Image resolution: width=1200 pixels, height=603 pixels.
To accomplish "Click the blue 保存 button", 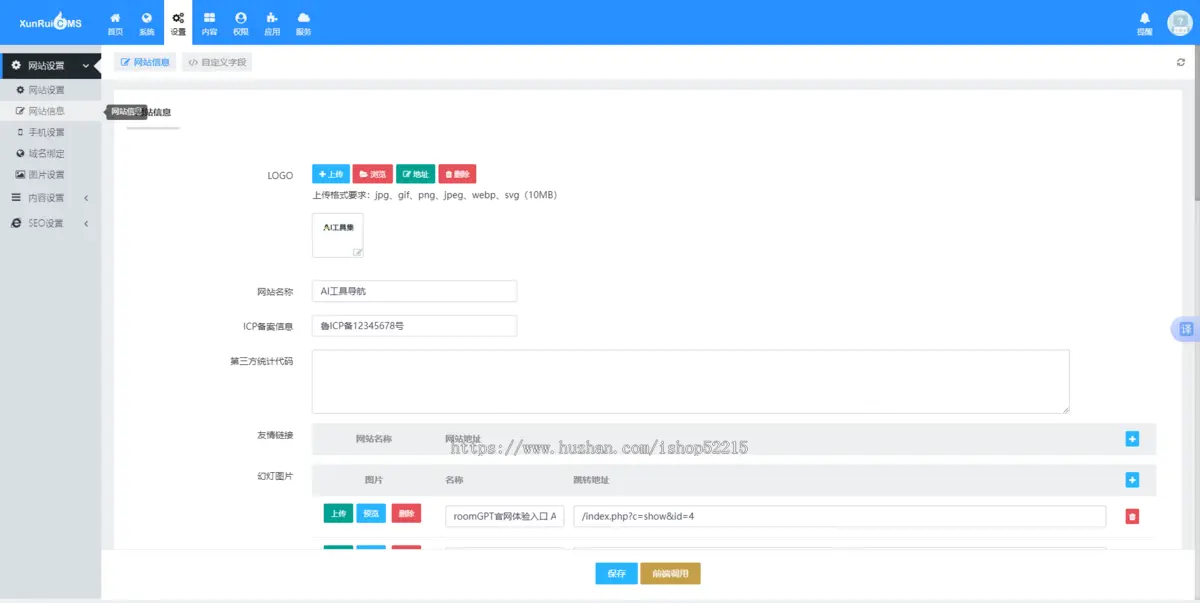I will [616, 573].
